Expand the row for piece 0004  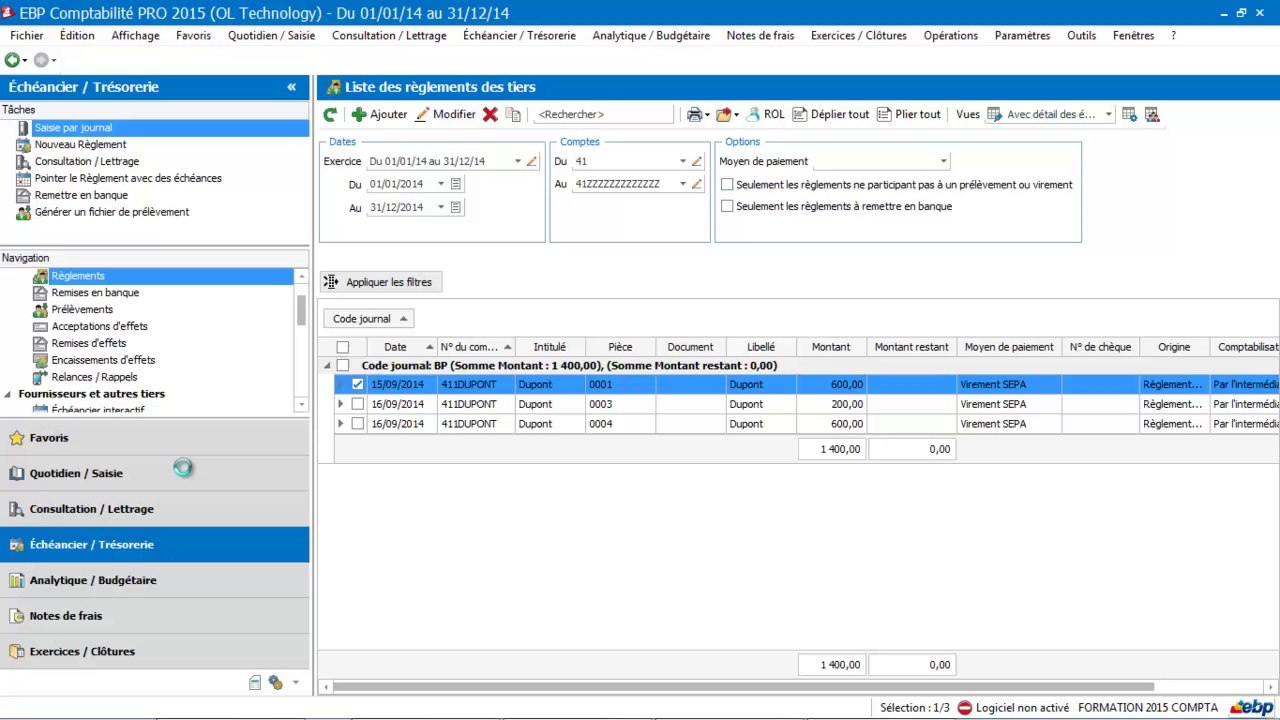[340, 424]
